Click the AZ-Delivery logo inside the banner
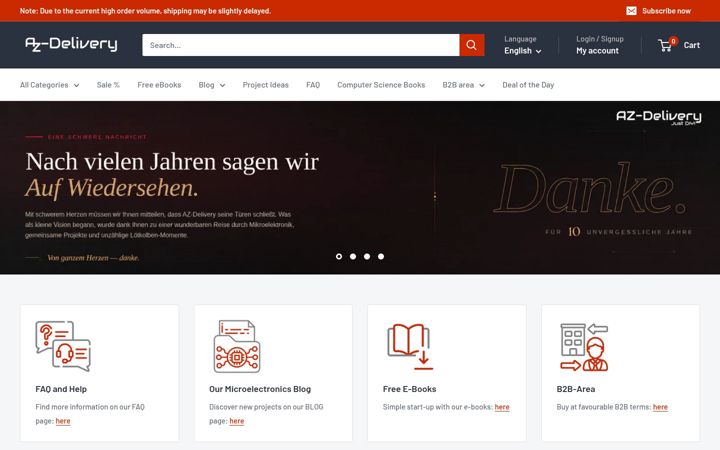The image size is (720, 450). pos(658,117)
